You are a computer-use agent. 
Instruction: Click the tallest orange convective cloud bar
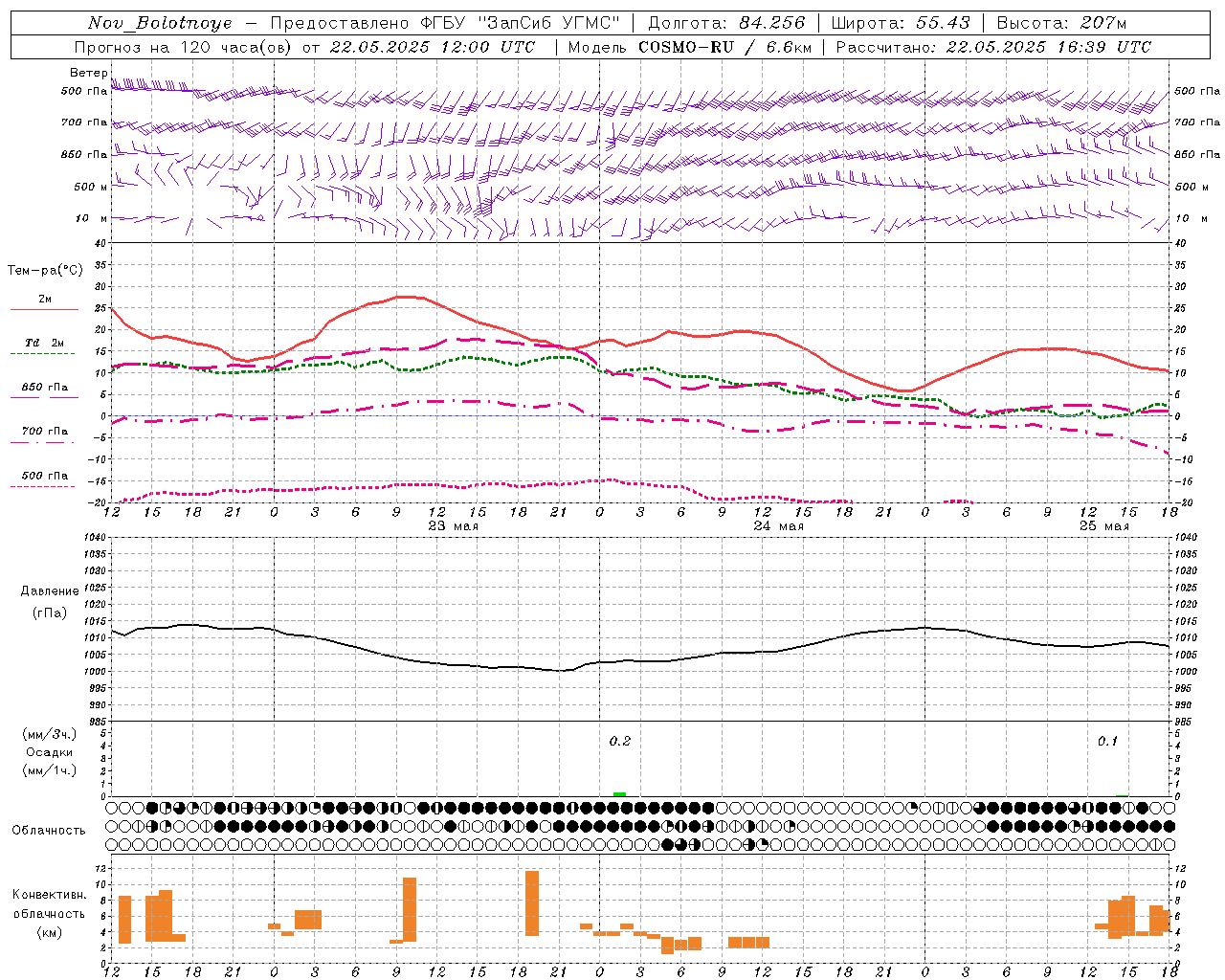pos(532,902)
